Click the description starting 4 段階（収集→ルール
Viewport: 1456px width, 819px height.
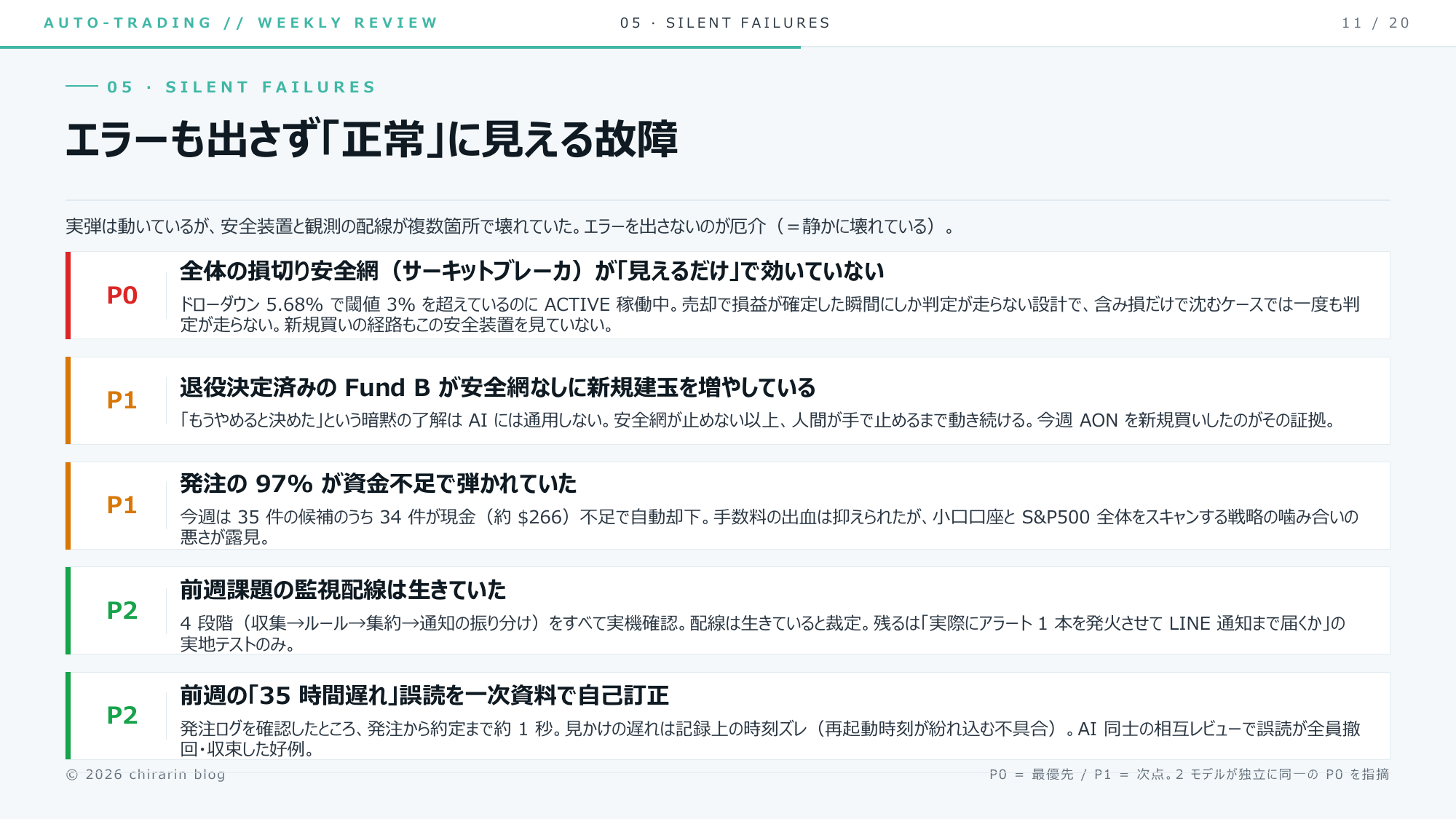point(763,633)
